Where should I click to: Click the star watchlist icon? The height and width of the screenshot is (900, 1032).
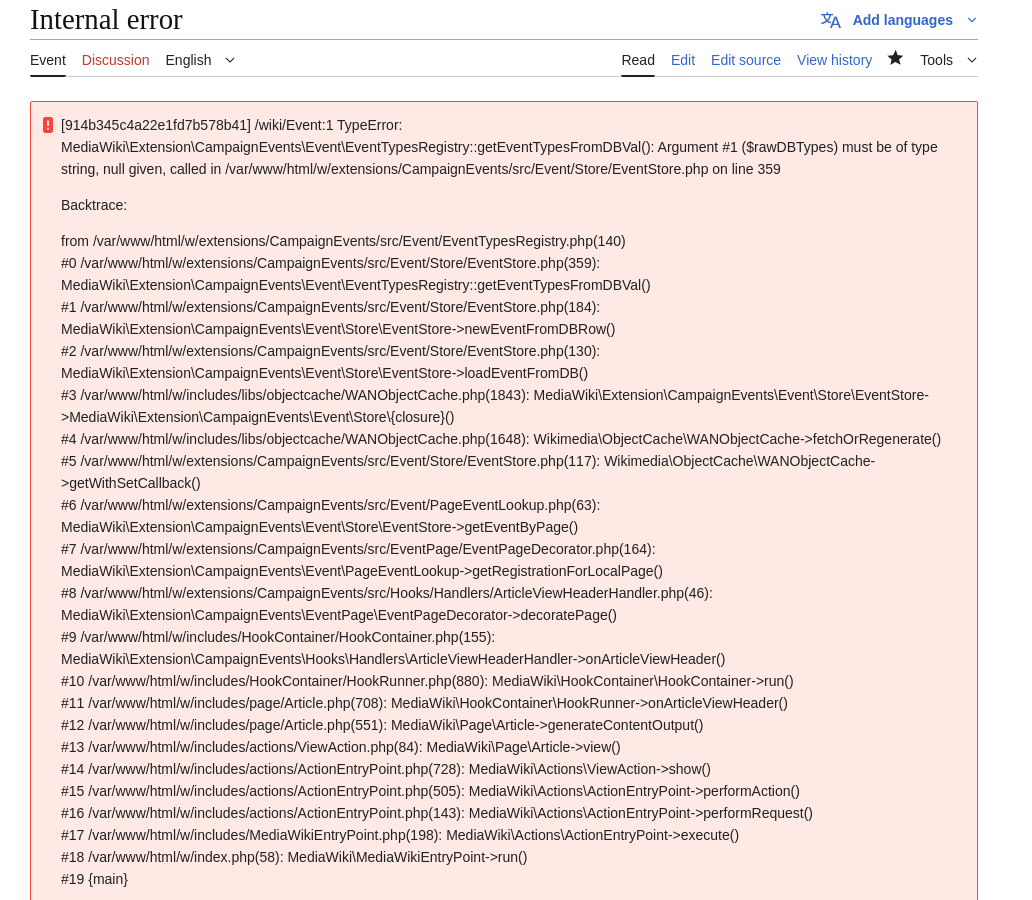895,59
